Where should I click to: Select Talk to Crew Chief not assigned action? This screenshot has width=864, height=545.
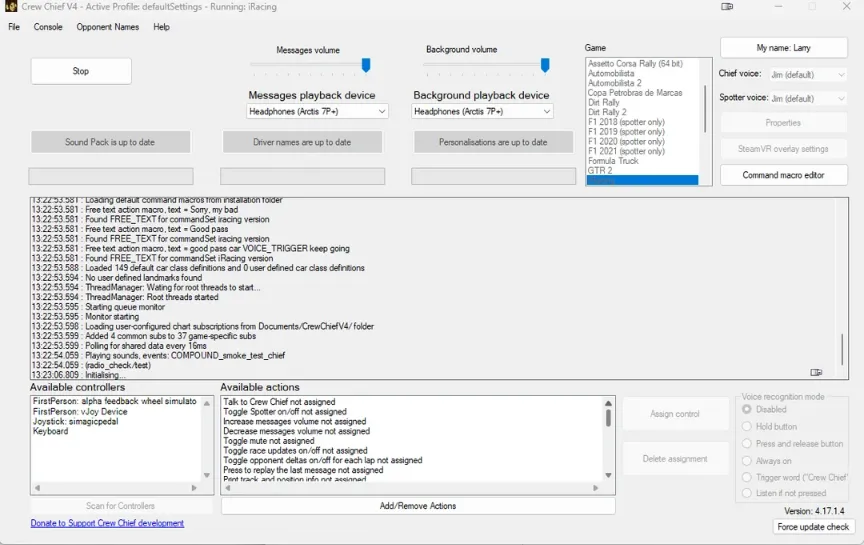tap(279, 402)
